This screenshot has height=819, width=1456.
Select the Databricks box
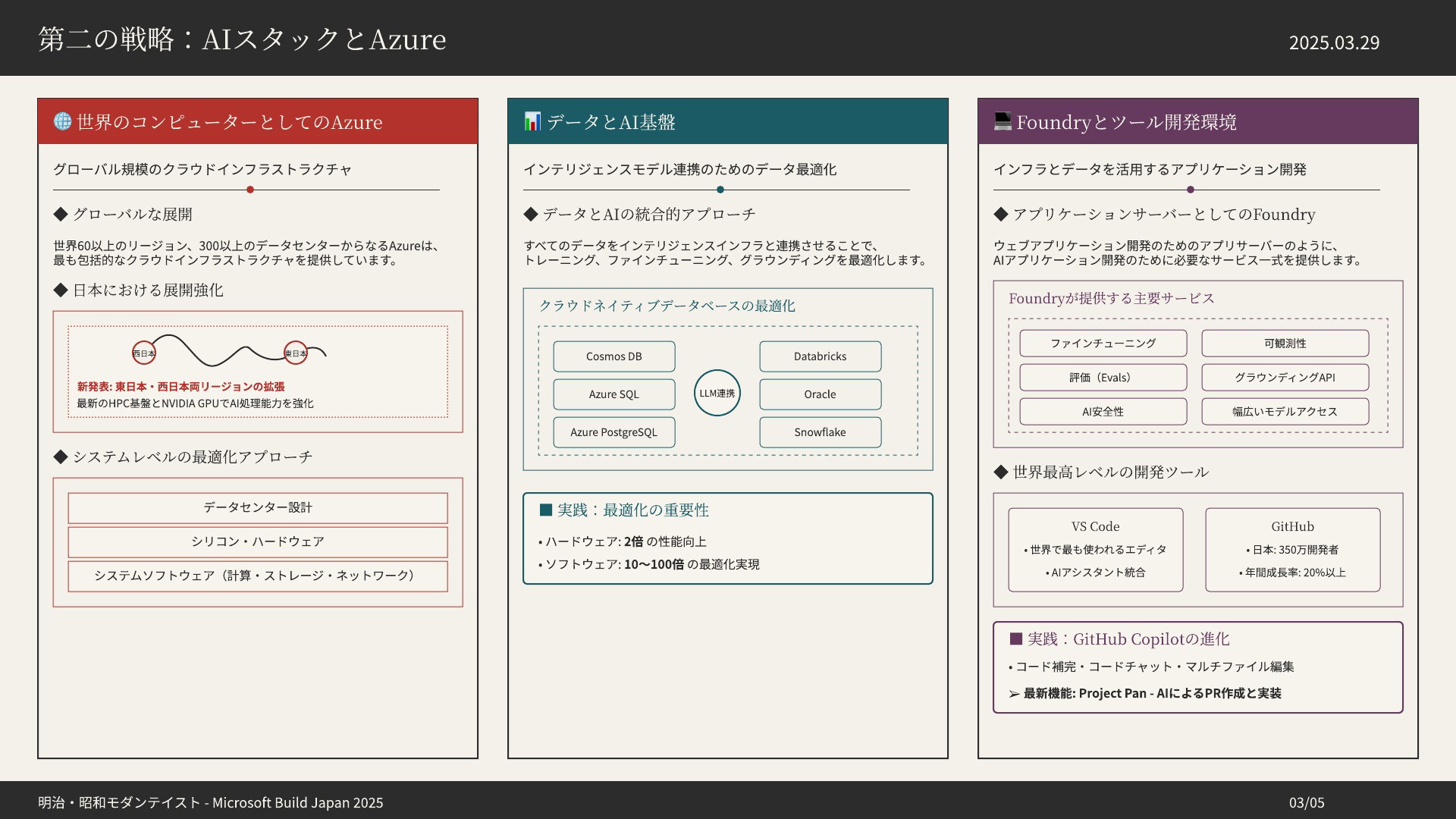pyautogui.click(x=821, y=356)
